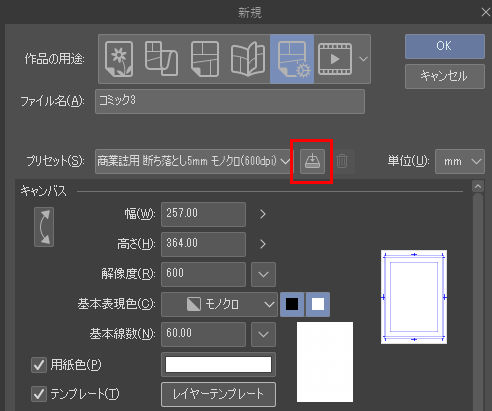Click the Save to preset icon
This screenshot has width=492, height=411.
[x=312, y=161]
